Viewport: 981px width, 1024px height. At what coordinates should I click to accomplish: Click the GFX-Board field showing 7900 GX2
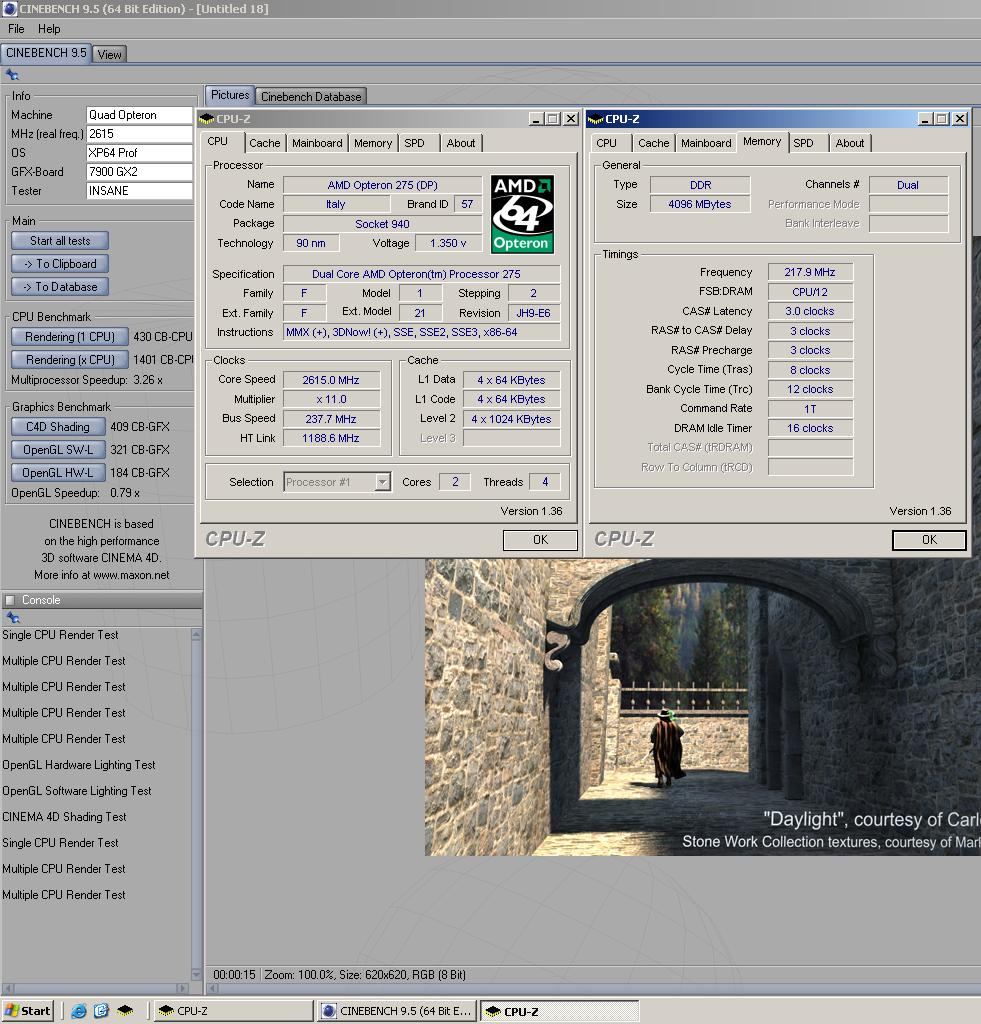(140, 172)
